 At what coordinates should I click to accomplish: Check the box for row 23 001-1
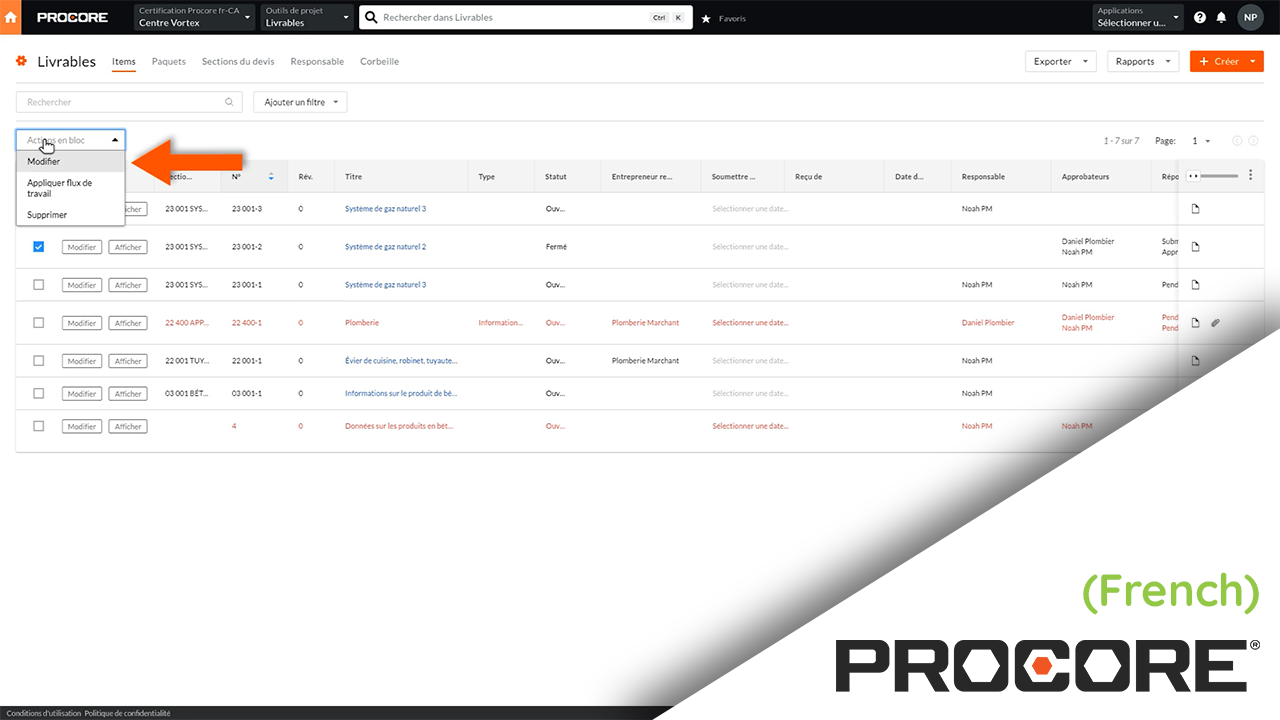tap(39, 285)
